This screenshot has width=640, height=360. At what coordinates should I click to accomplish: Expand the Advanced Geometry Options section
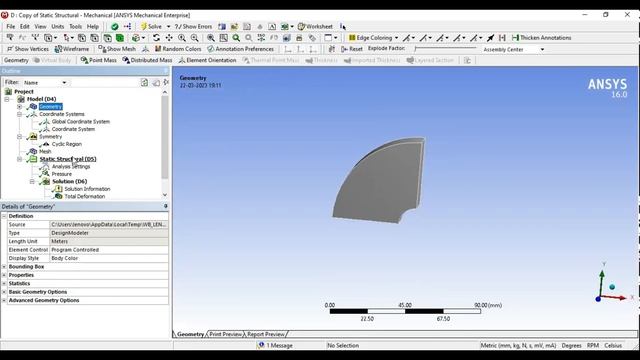point(4,300)
